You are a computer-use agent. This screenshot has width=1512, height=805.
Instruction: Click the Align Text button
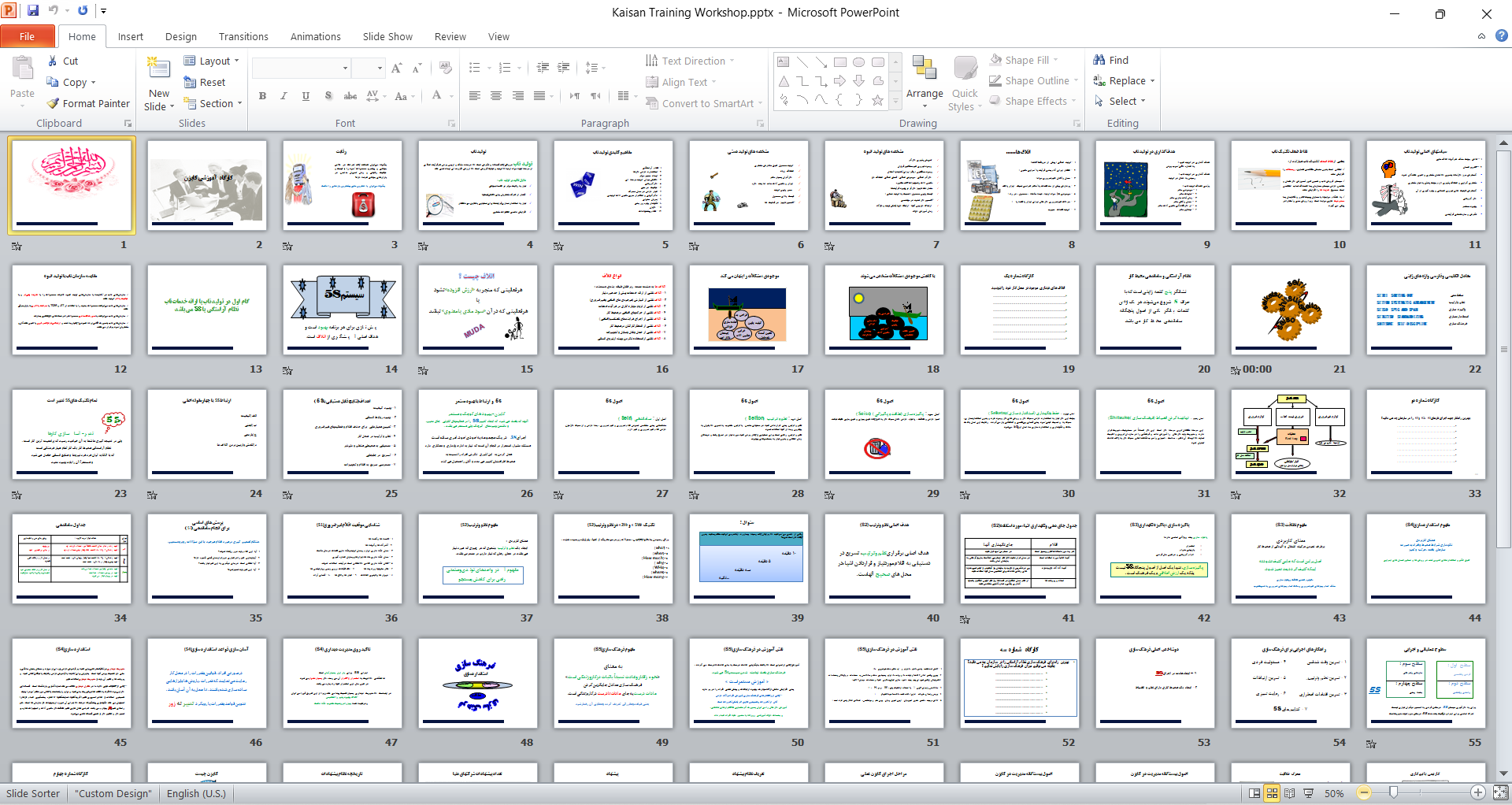681,82
